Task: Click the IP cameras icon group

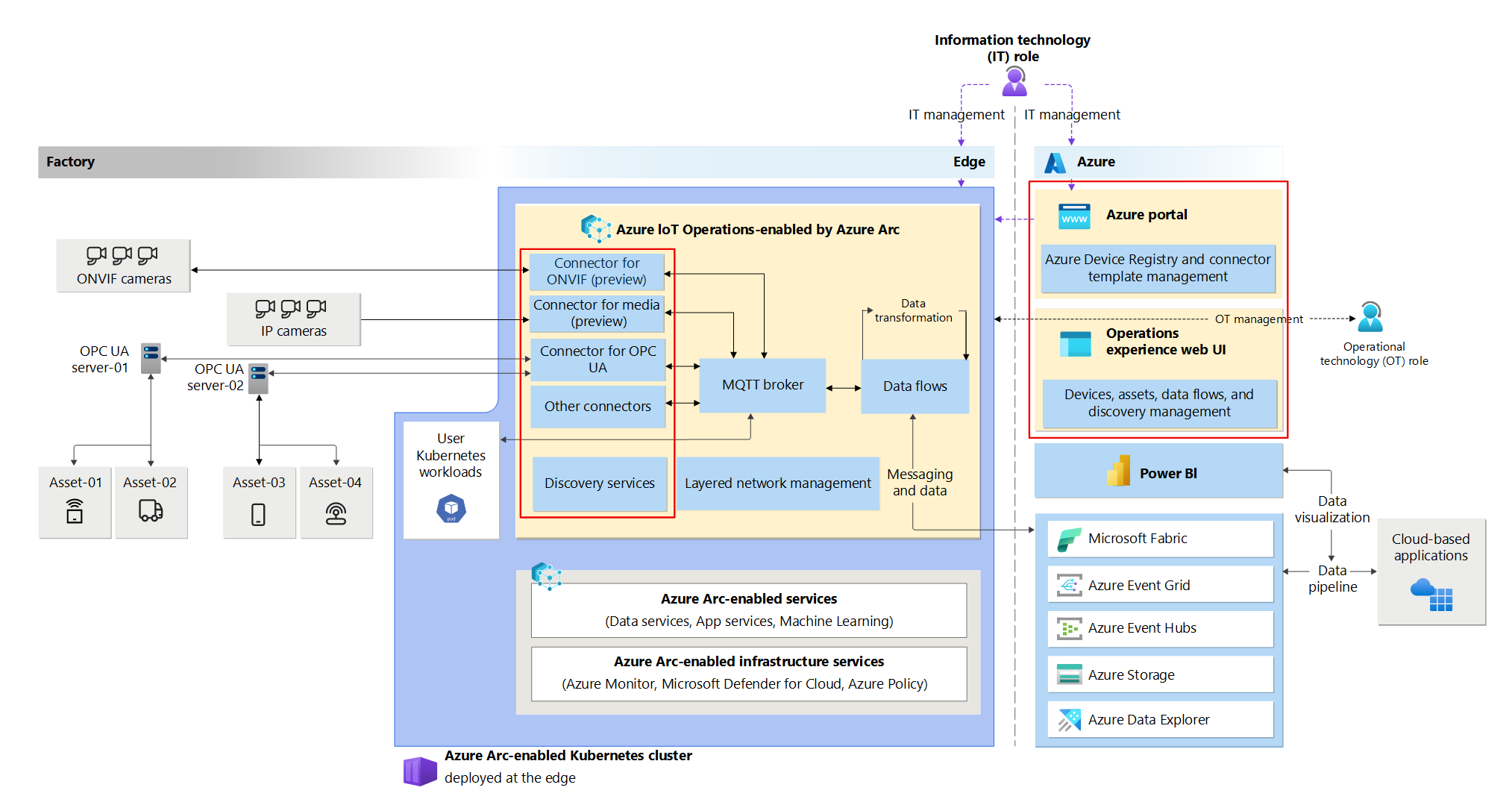Action: point(291,308)
